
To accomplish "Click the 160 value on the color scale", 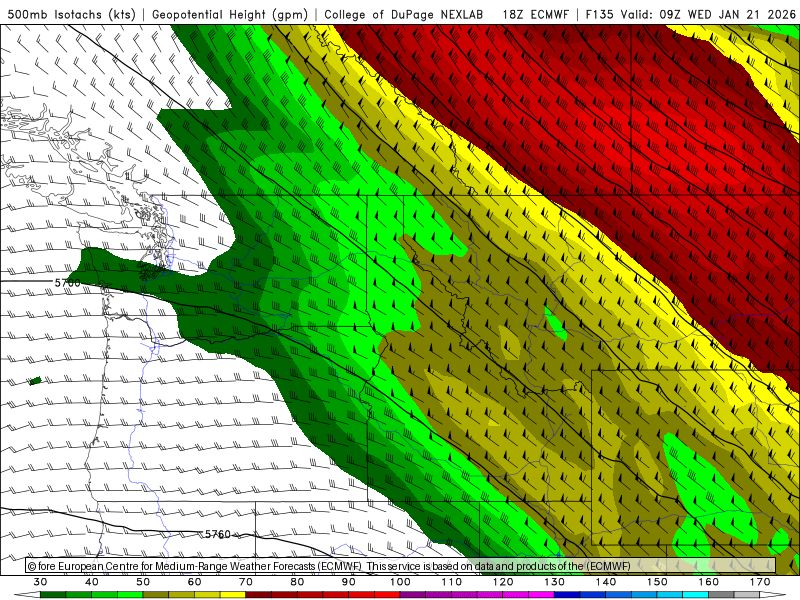I will point(709,582).
